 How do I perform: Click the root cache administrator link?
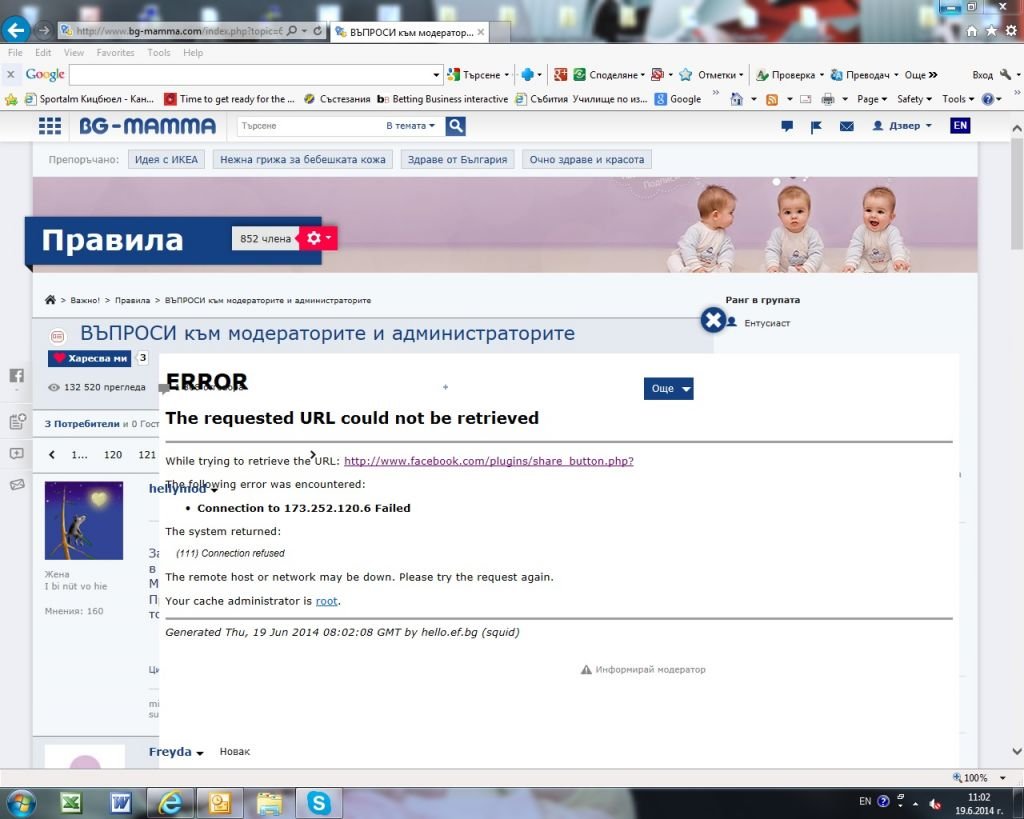pos(327,601)
